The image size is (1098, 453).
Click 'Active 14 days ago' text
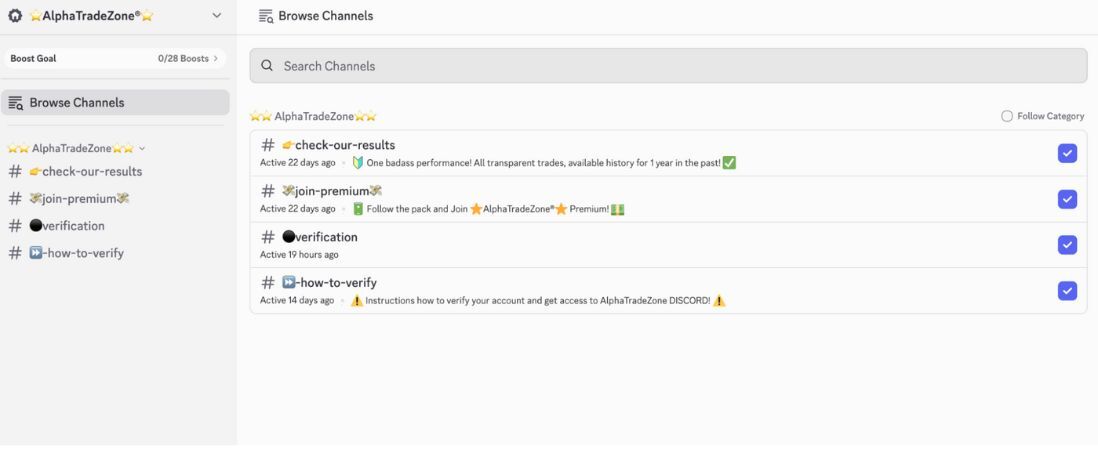[x=297, y=300]
